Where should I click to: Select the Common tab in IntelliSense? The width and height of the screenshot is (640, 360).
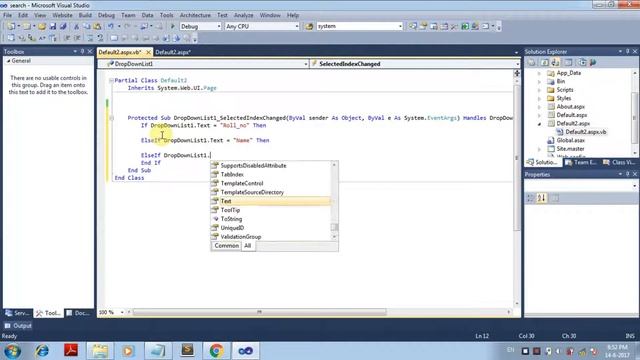227,246
